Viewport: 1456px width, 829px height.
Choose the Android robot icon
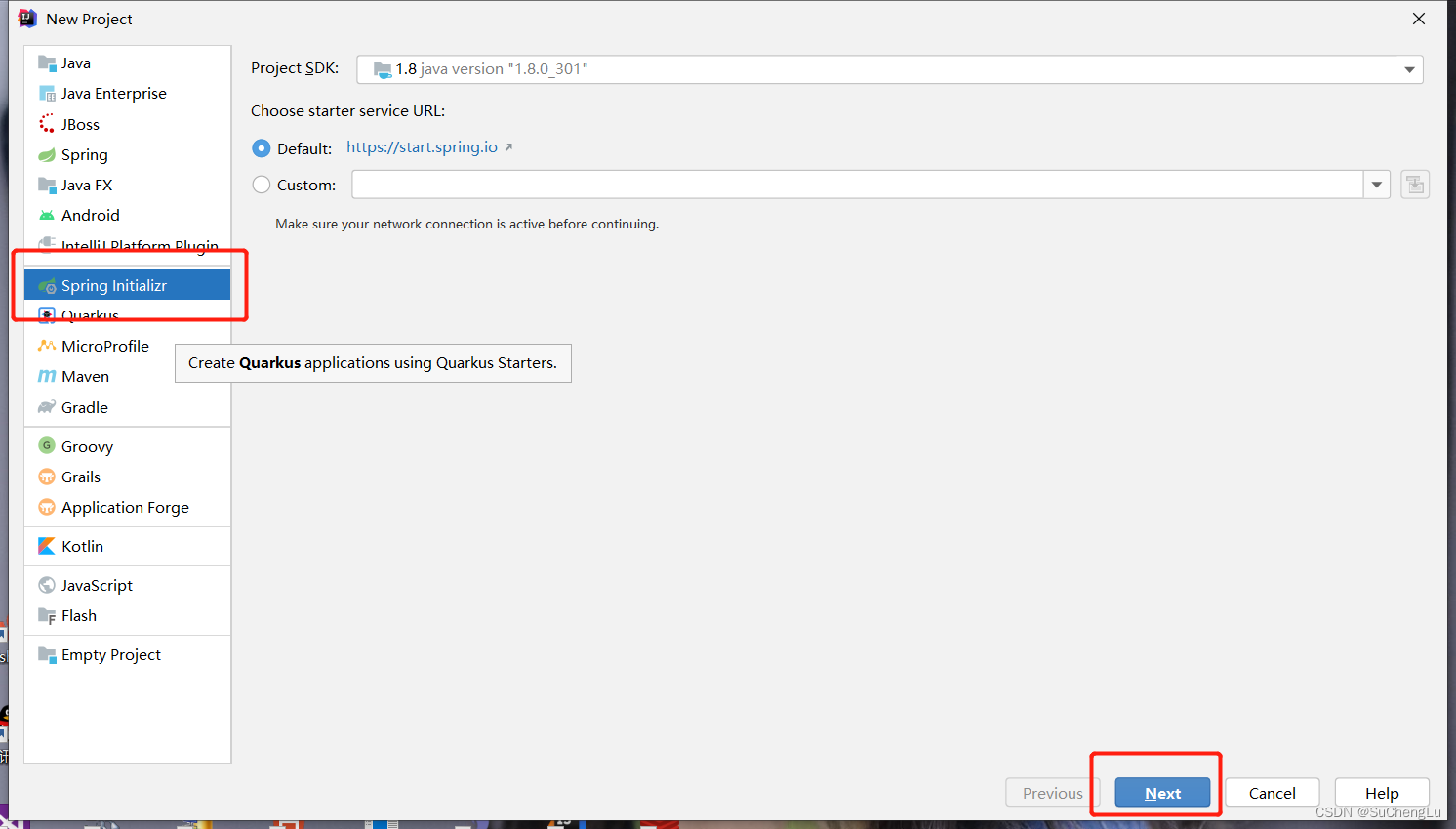[47, 216]
